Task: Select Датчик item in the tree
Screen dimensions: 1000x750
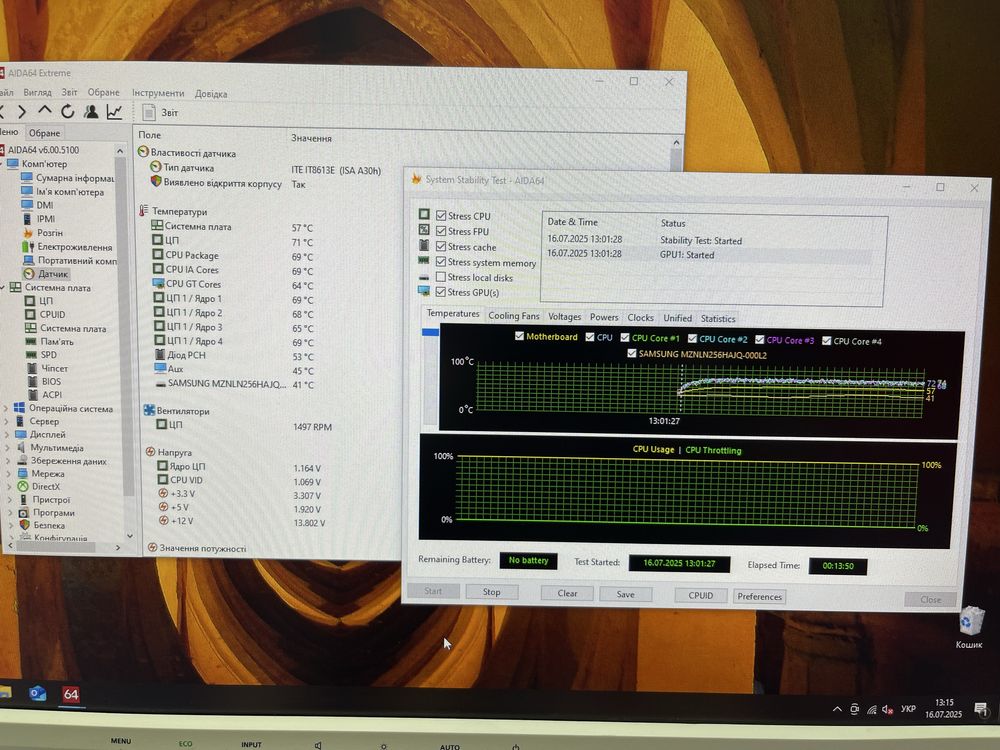Action: point(52,274)
